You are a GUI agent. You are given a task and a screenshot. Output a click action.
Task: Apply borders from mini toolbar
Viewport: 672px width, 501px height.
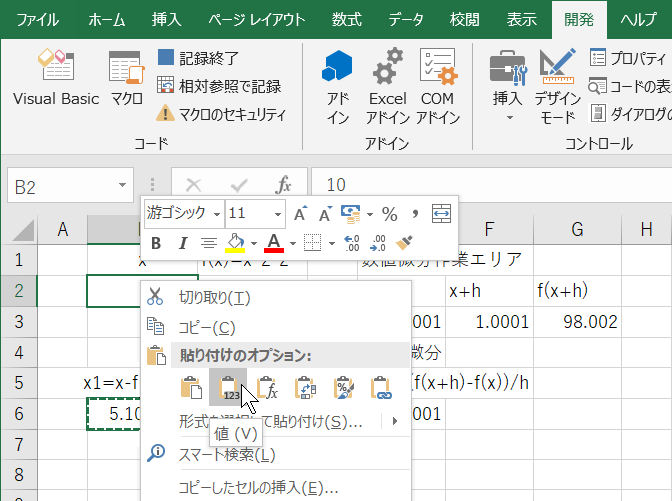313,243
